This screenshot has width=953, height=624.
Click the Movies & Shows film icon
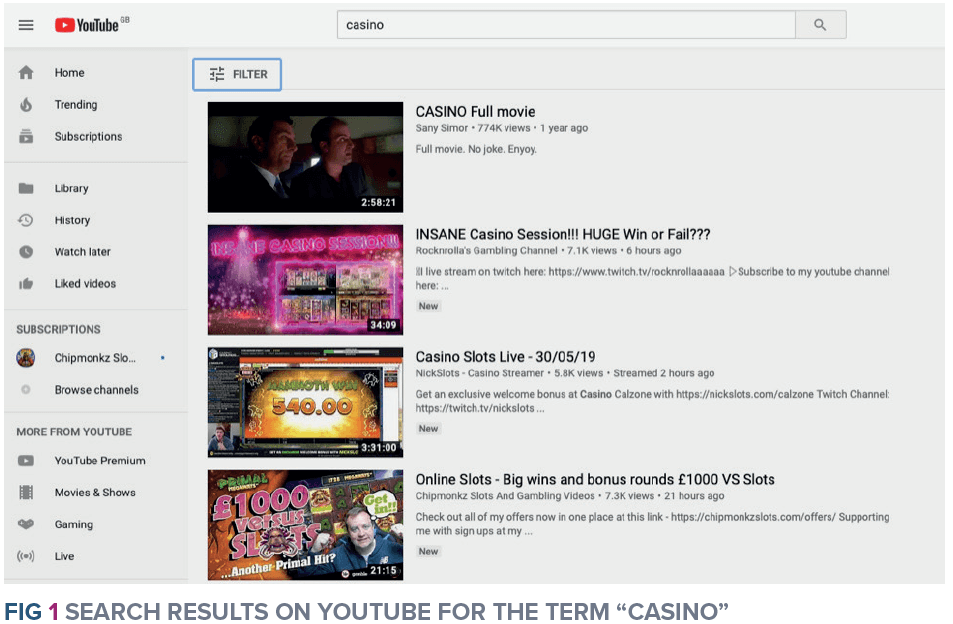pos(26,492)
